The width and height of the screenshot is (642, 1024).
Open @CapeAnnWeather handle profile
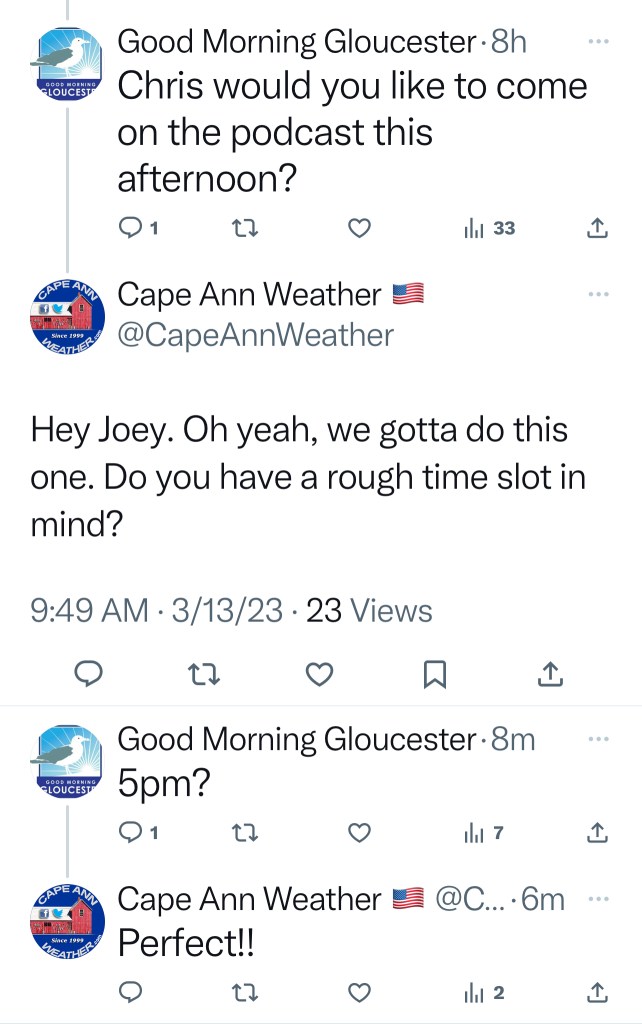pyautogui.click(x=256, y=336)
